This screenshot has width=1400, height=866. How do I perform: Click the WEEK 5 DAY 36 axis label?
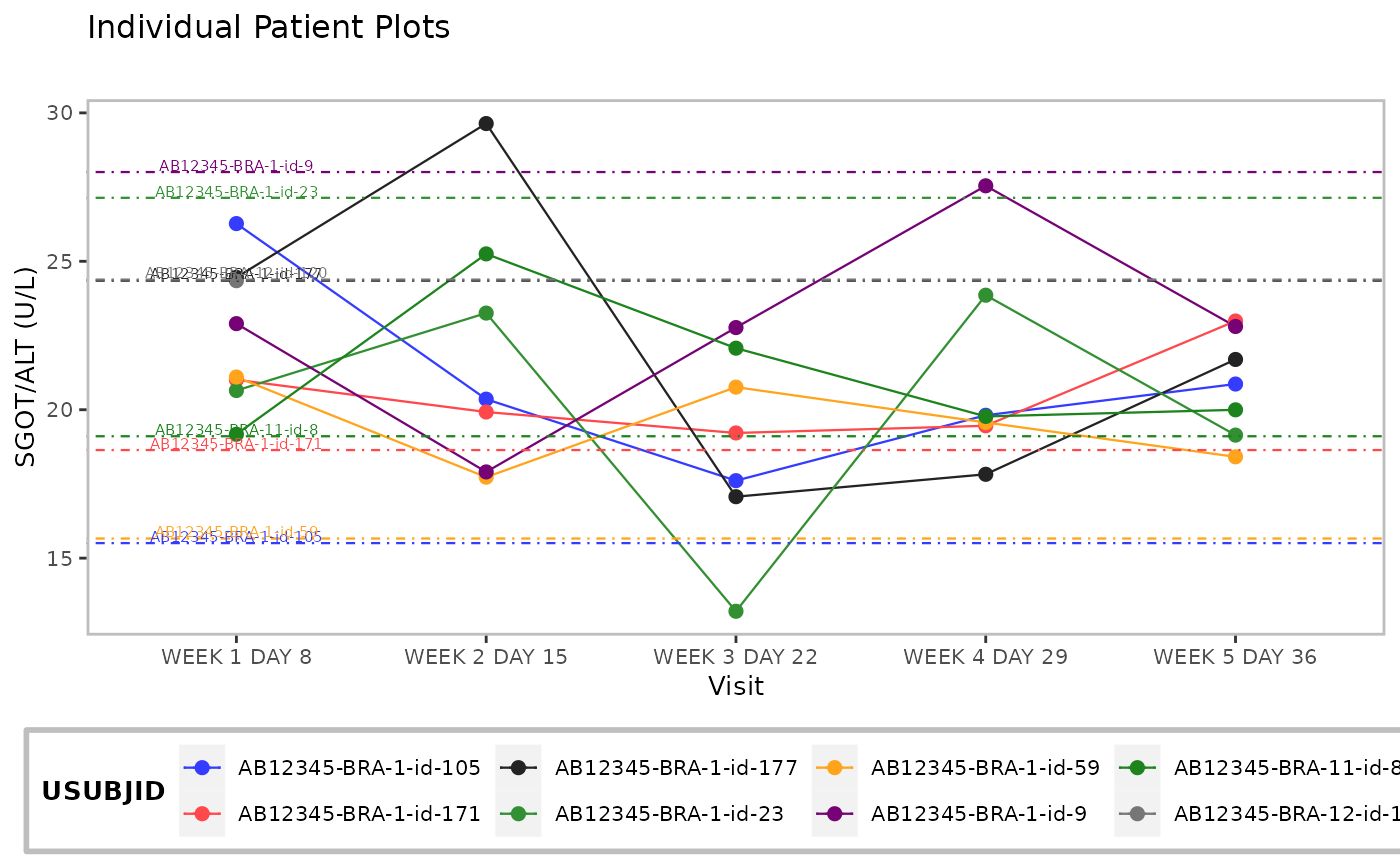click(1235, 657)
